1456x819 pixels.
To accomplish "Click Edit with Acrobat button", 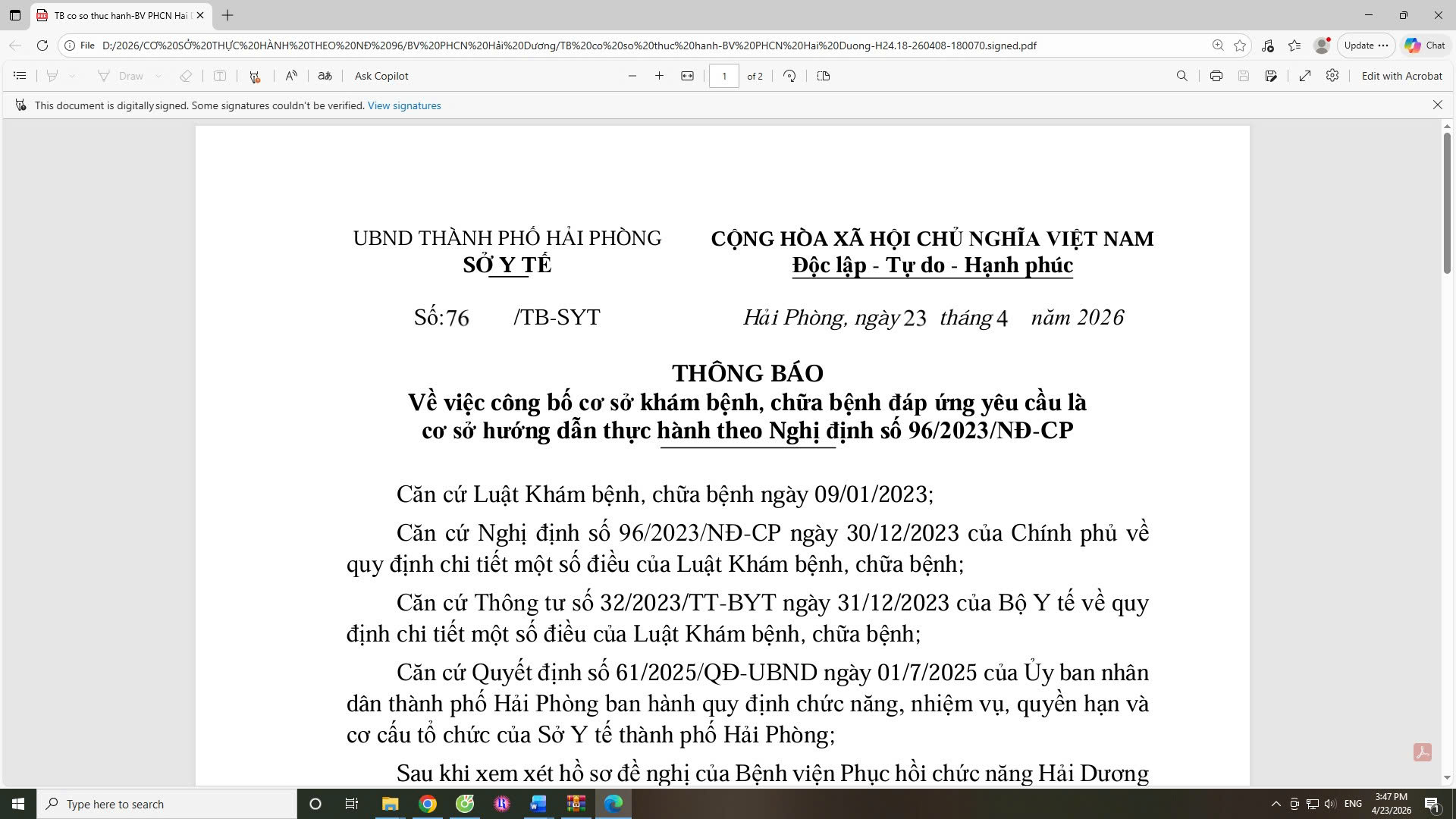I will click(x=1401, y=76).
